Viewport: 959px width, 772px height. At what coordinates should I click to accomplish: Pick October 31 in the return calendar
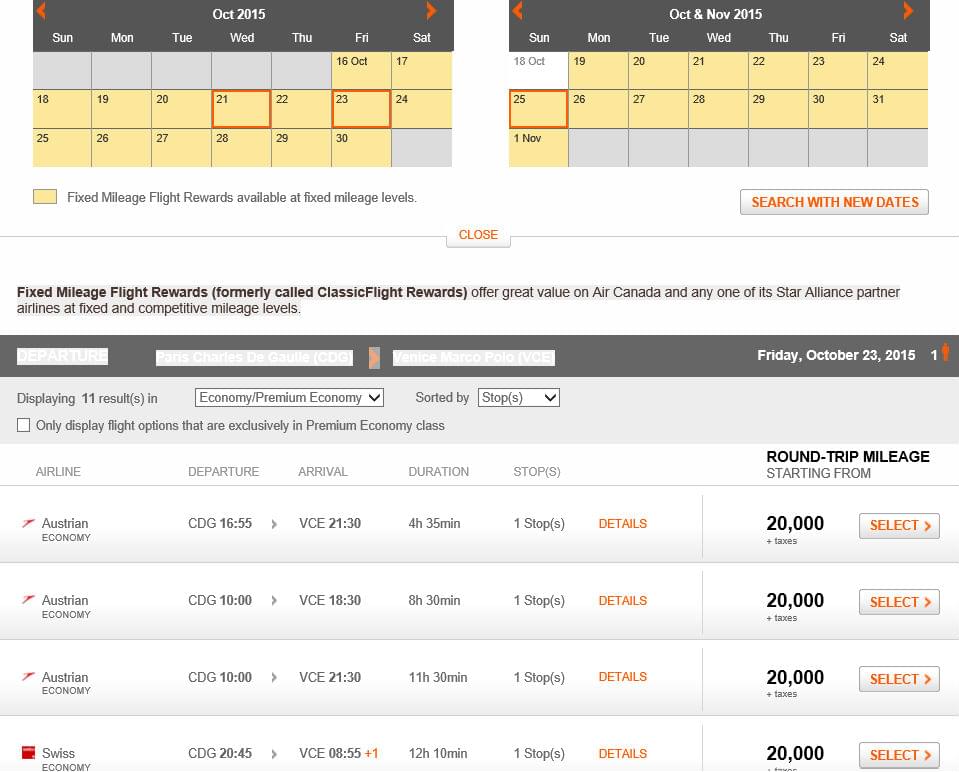tap(897, 109)
